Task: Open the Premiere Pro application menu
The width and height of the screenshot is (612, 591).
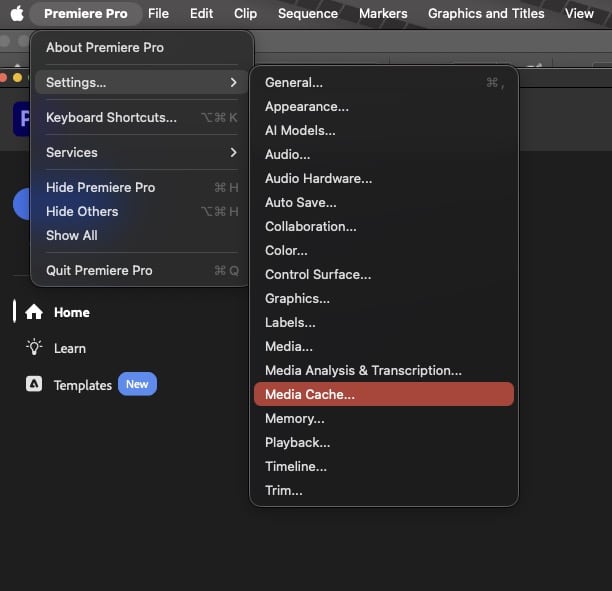Action: [x=85, y=14]
